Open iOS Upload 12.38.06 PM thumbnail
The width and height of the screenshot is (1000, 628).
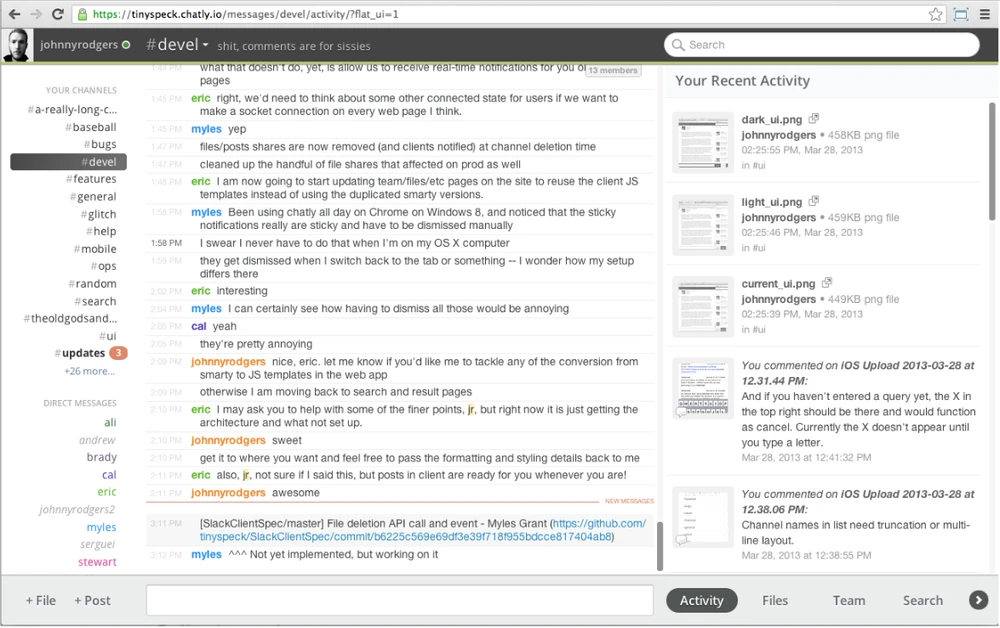point(703,517)
